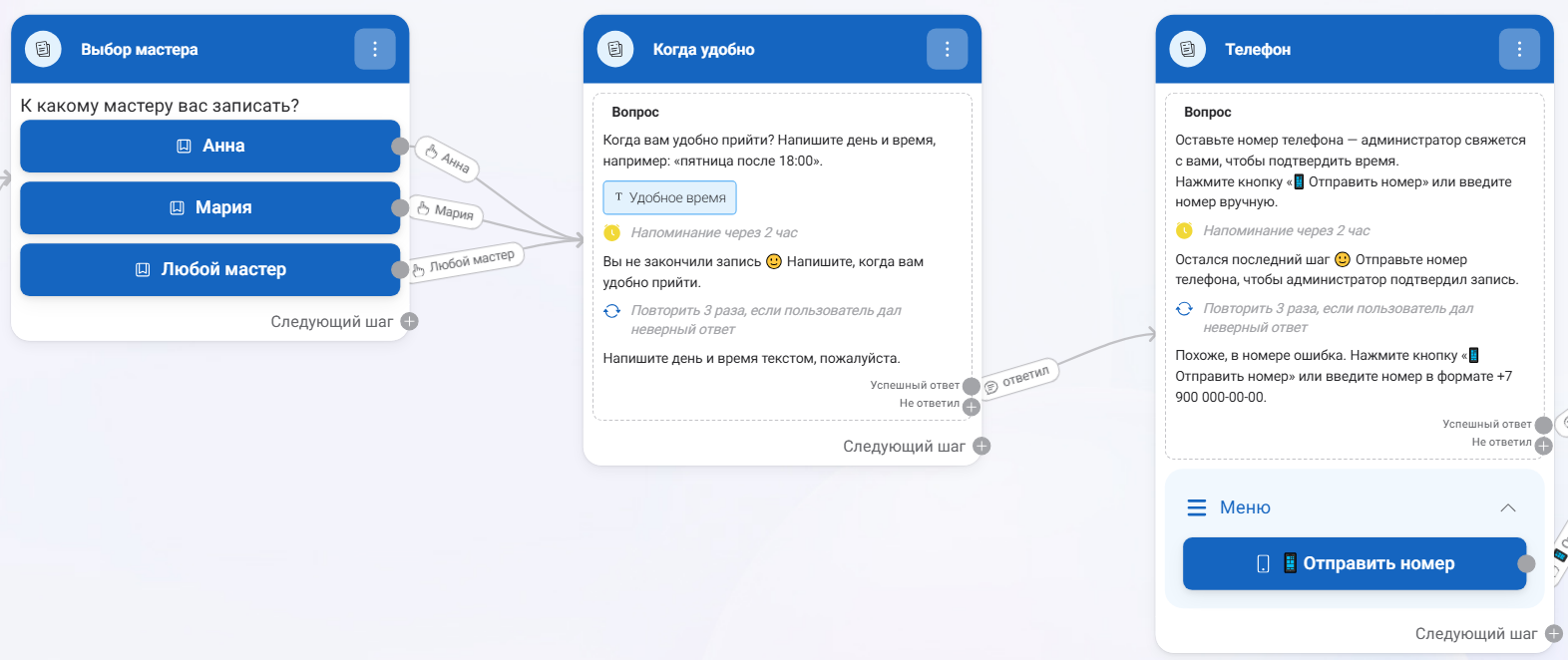Click the plus connector beside «Следующий шаг» in «Выбор мастера»

click(409, 321)
